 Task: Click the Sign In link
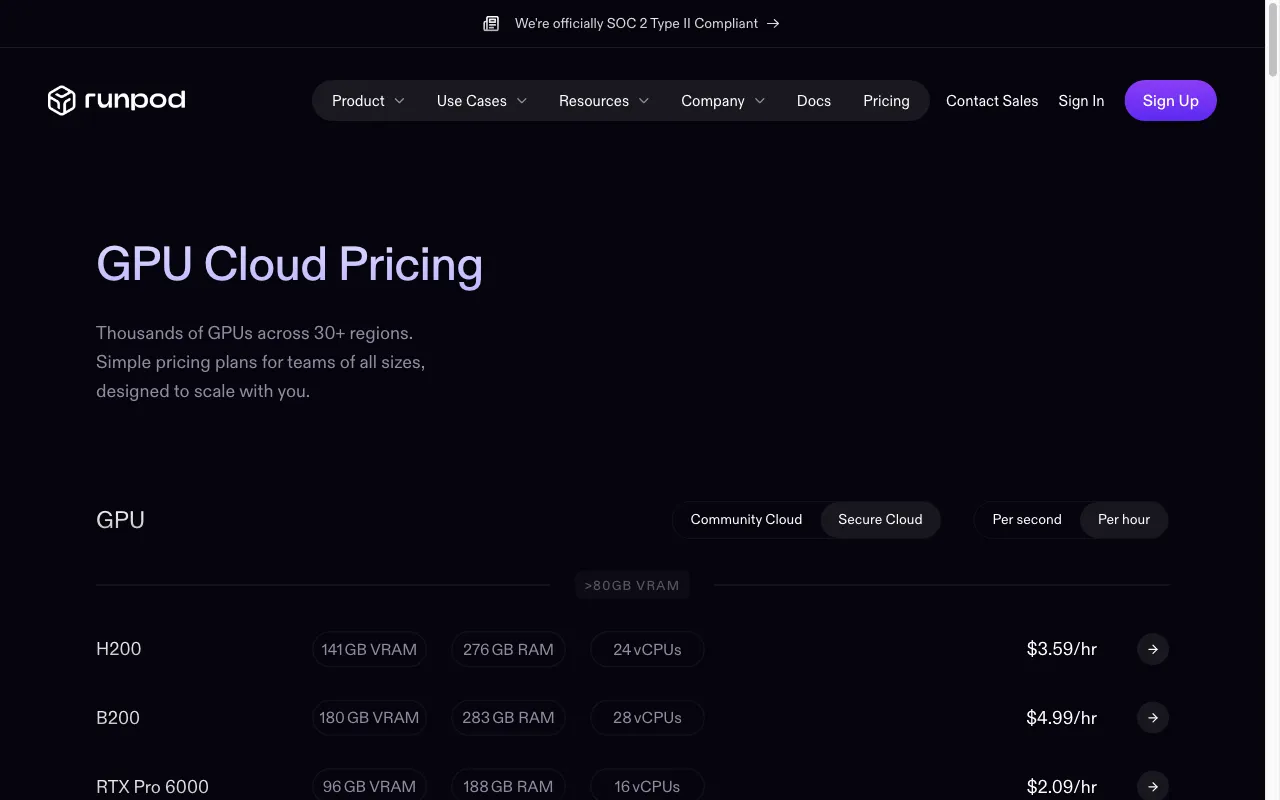1081,101
